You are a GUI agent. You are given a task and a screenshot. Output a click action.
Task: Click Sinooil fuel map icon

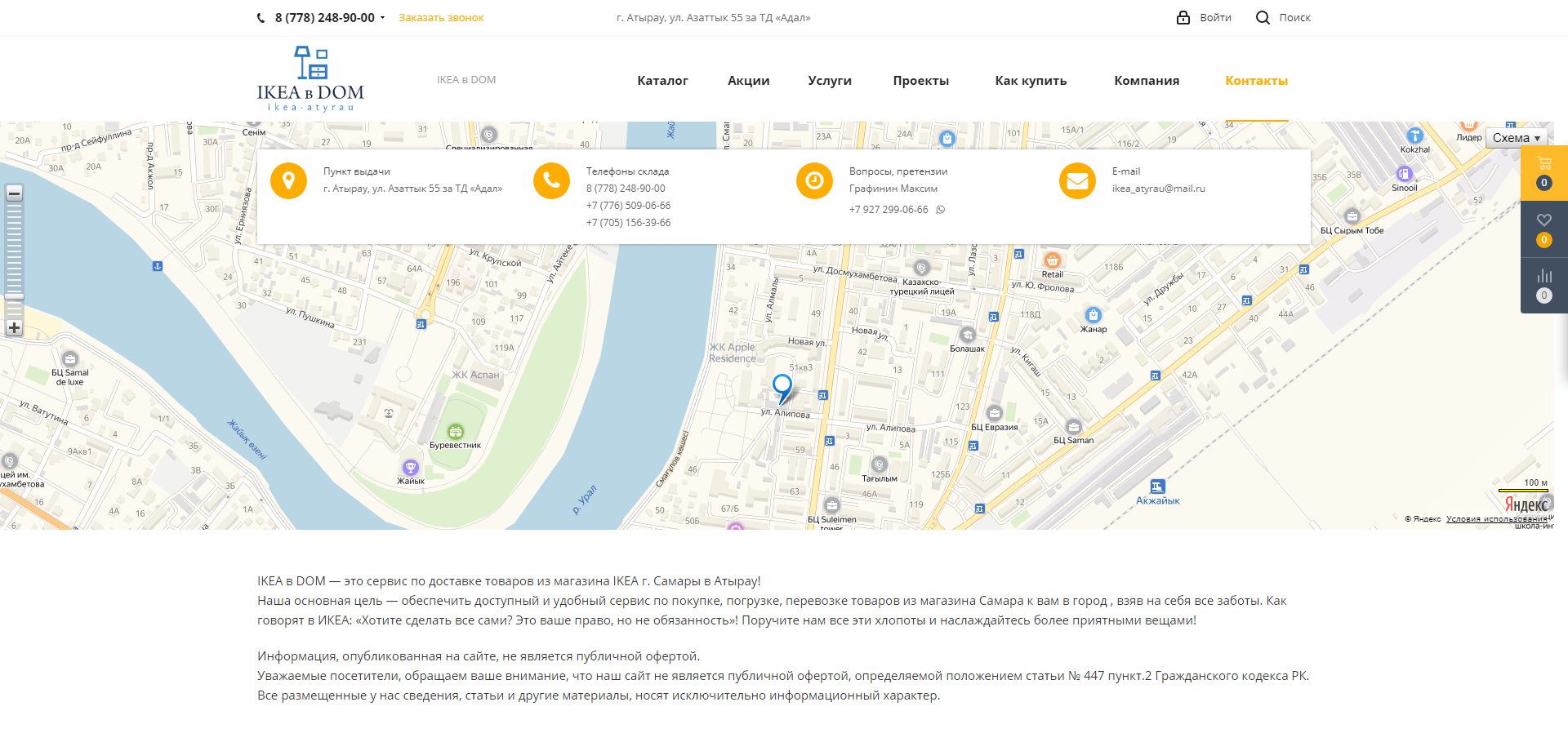click(x=1405, y=174)
